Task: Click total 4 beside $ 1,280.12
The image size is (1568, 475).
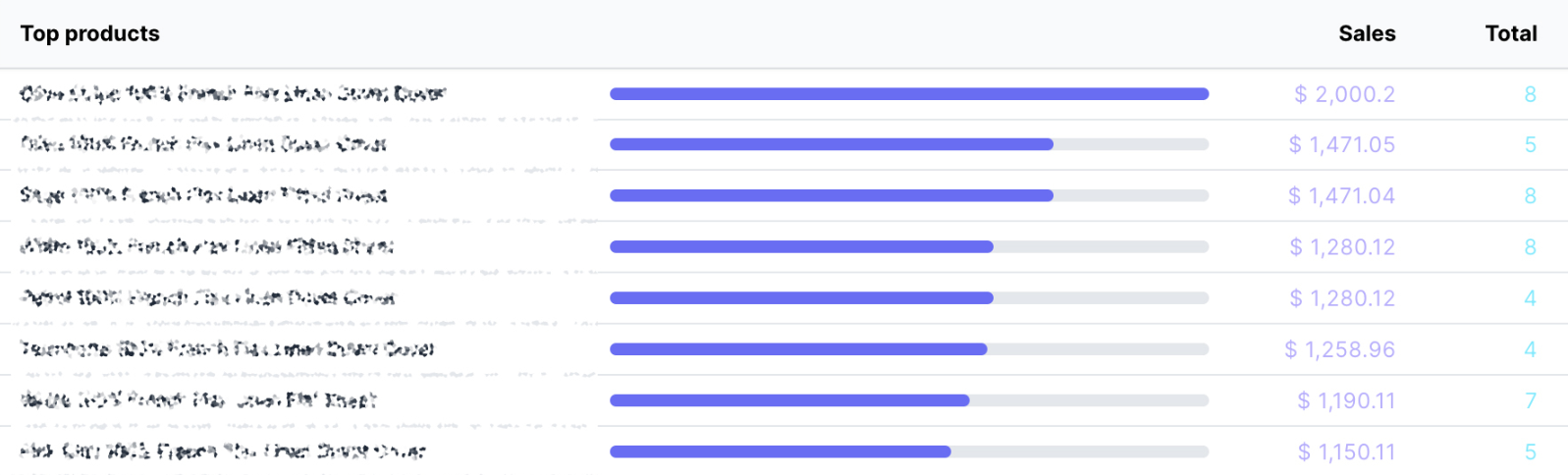Action: [1530, 298]
